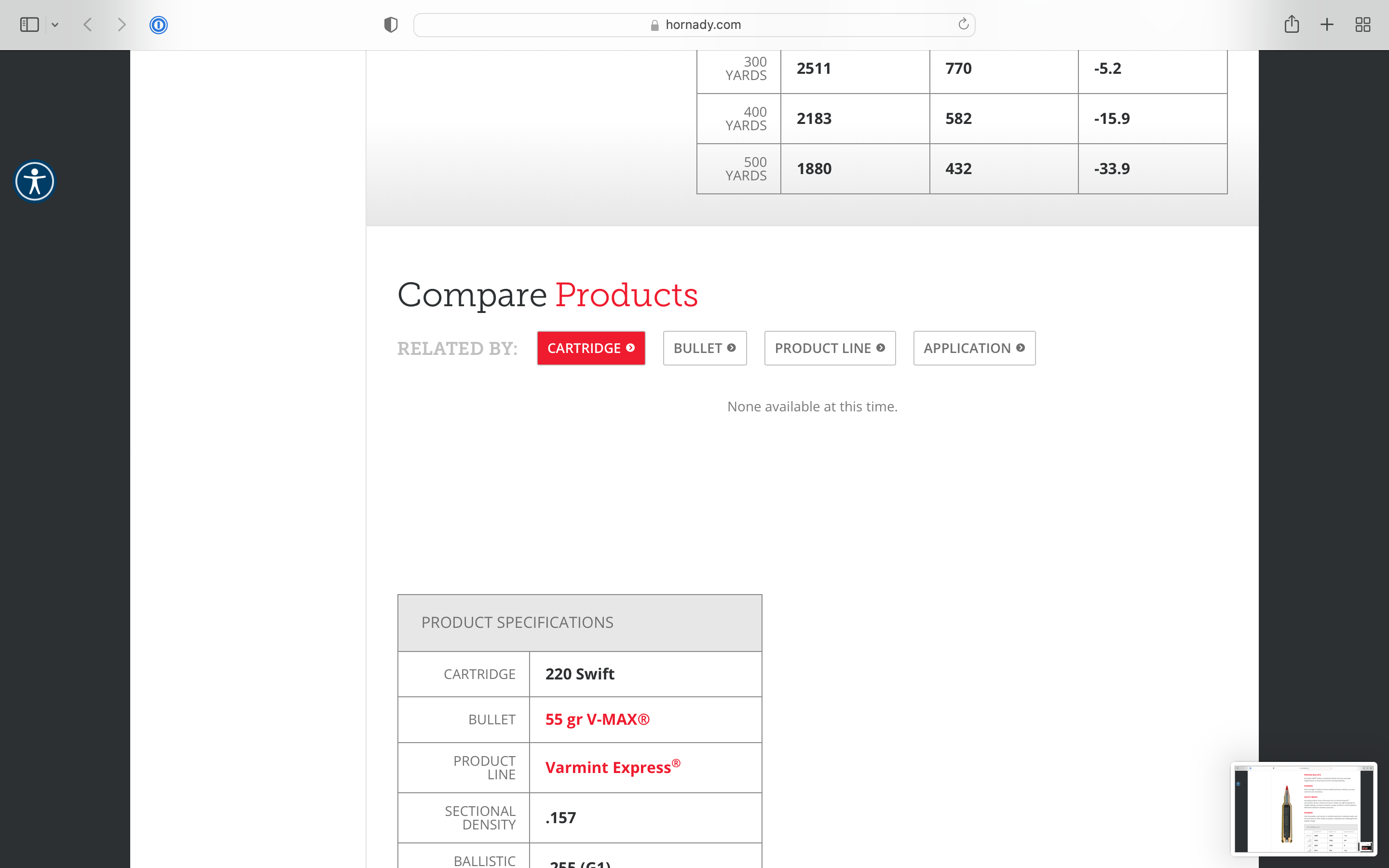Open the Varmint Express product line link

coord(613,767)
